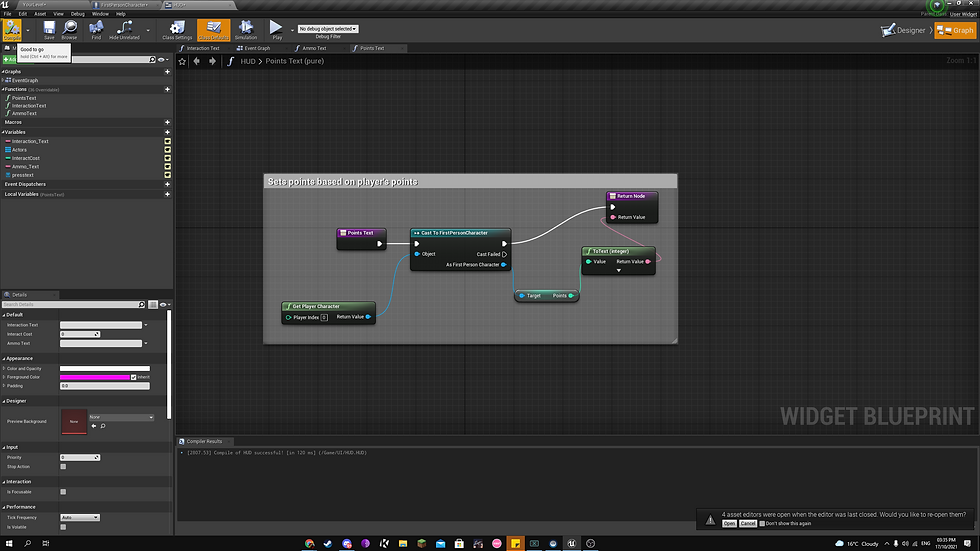Click Open in the reopen editors notification
This screenshot has height=551, width=980.
click(x=729, y=524)
